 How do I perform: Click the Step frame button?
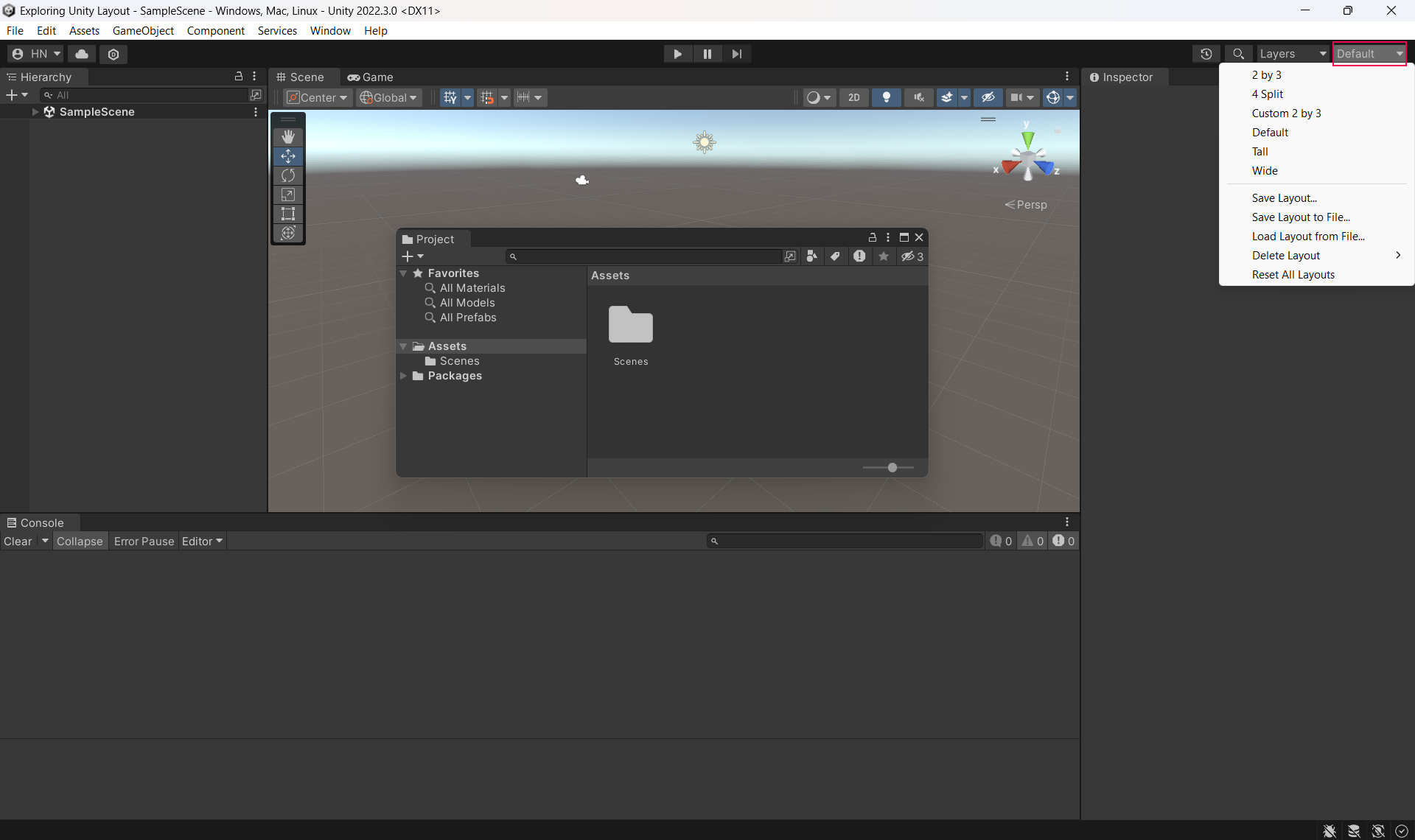(736, 54)
